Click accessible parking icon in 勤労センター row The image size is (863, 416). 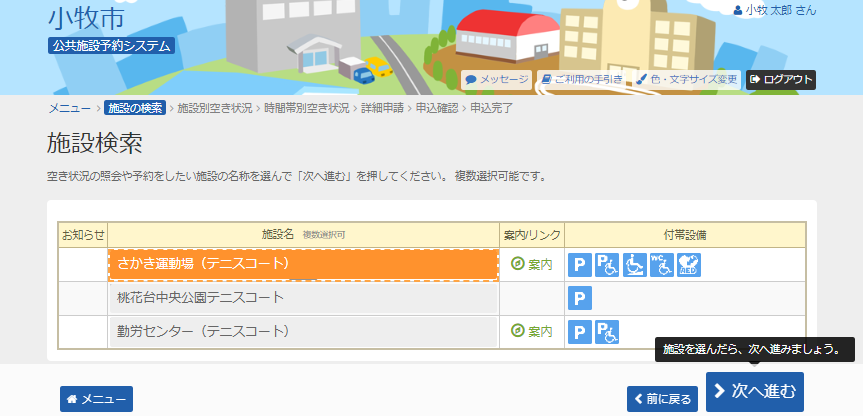pyautogui.click(x=608, y=331)
